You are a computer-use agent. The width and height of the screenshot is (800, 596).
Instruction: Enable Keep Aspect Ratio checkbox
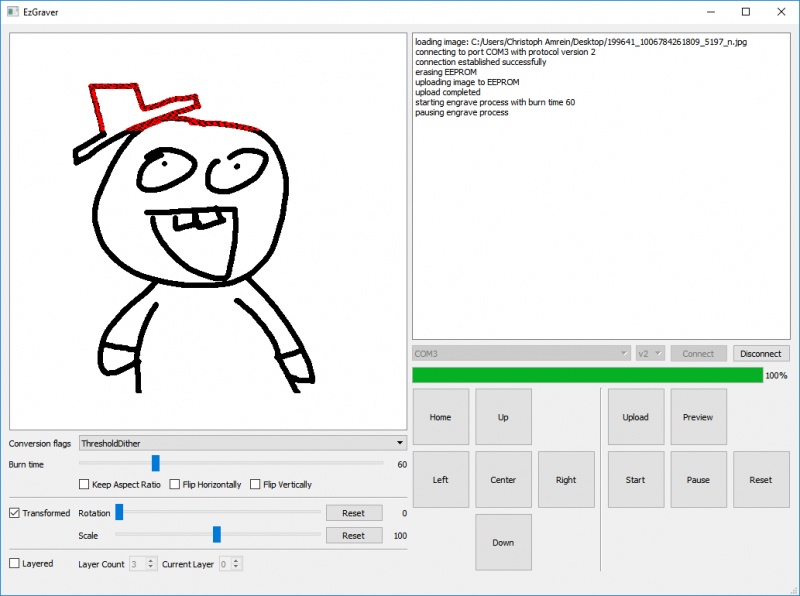pos(85,485)
